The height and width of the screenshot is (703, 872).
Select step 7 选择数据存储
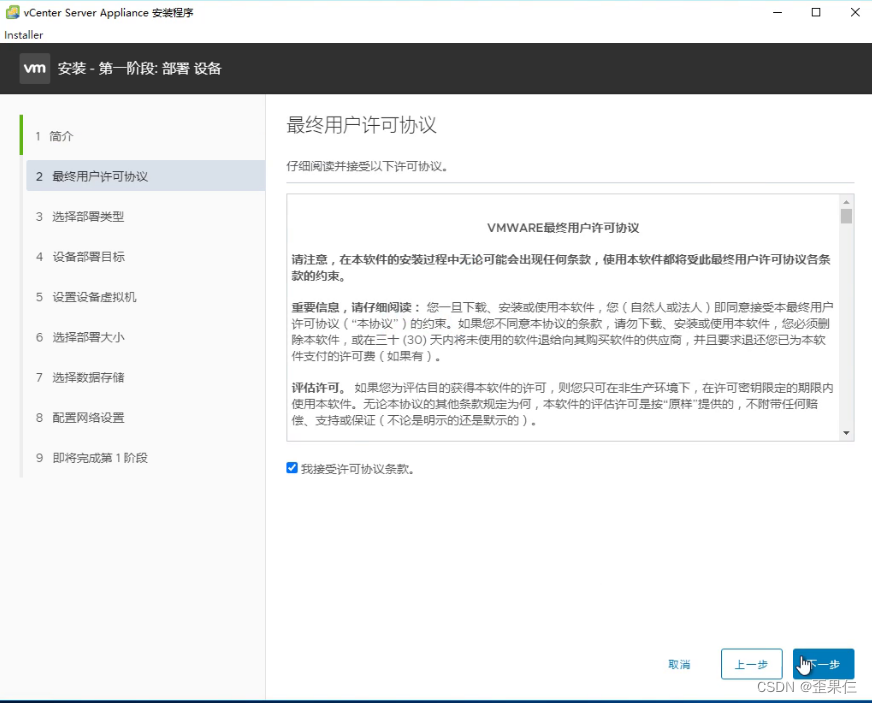pos(80,377)
